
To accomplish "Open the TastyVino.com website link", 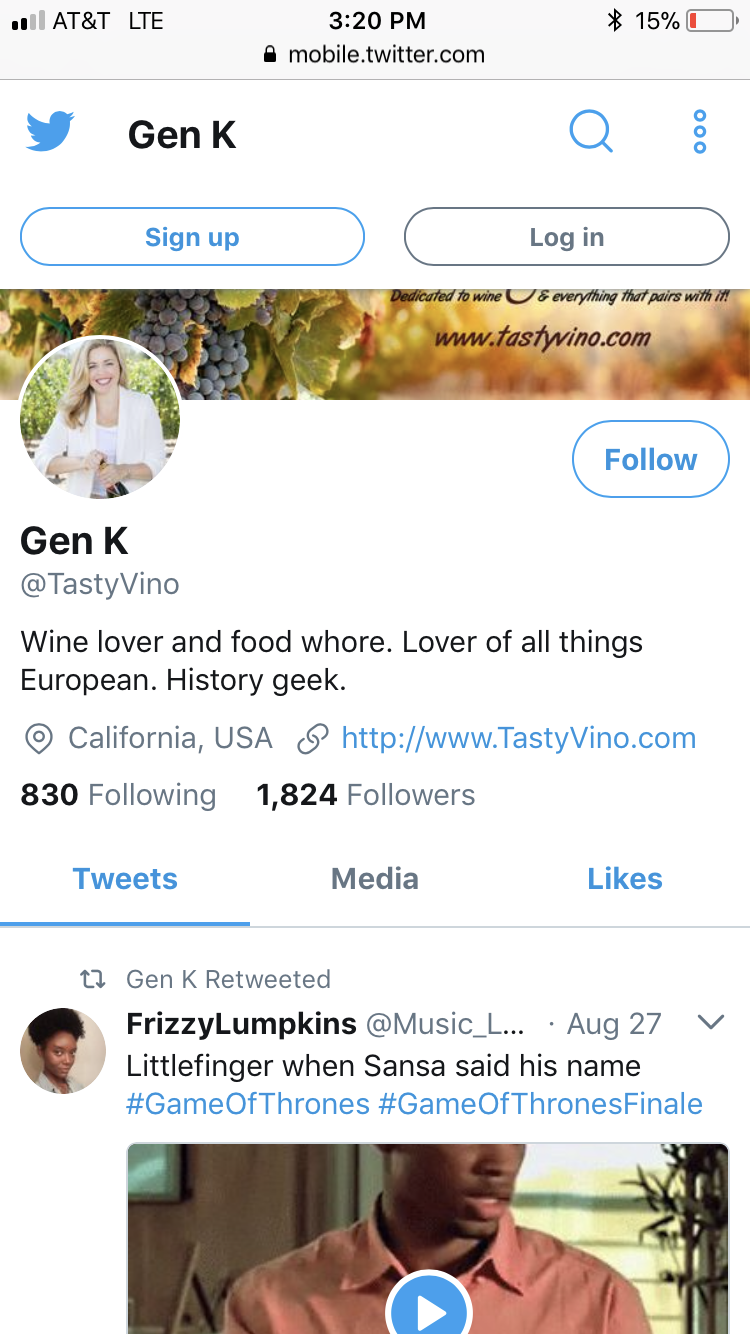I will pos(518,738).
